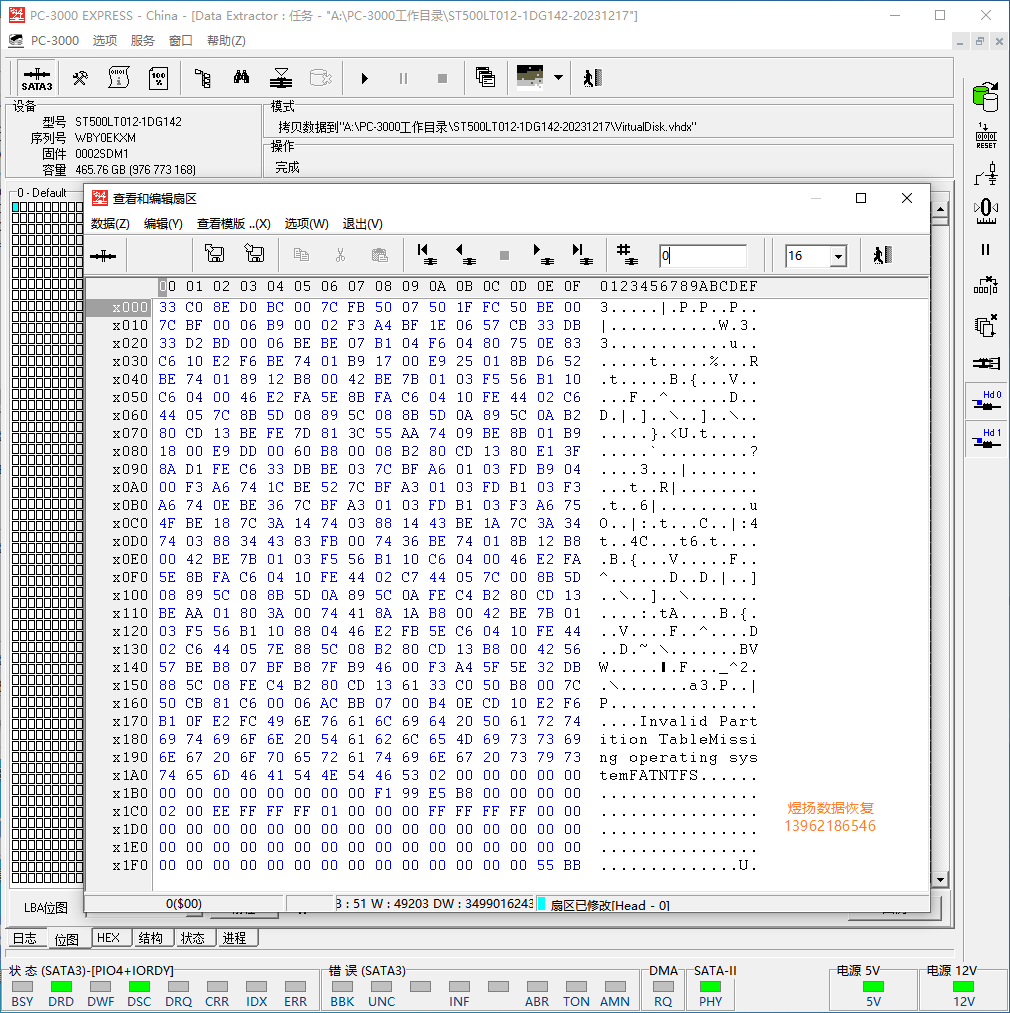1010x1013 pixels.
Task: Open the bytes-per-row 16 combo box
Action: coord(838,256)
